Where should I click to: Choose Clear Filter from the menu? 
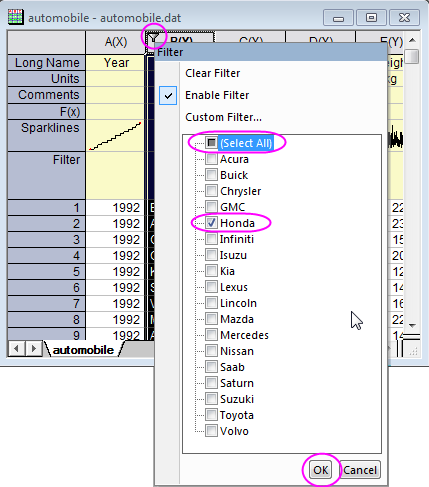click(212, 73)
